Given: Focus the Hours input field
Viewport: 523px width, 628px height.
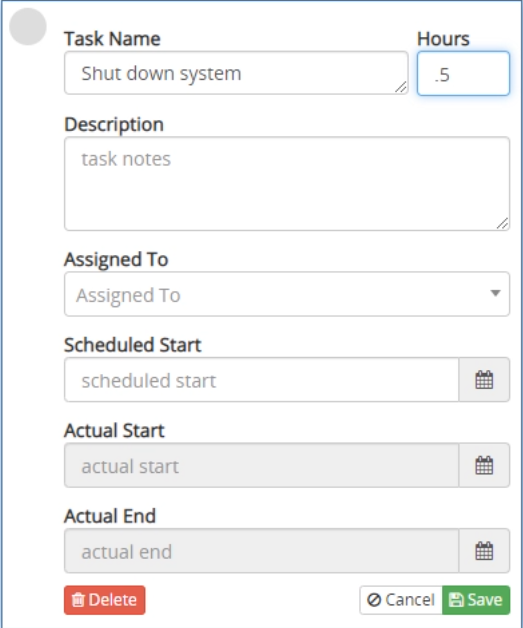Looking at the screenshot, I should tap(463, 73).
